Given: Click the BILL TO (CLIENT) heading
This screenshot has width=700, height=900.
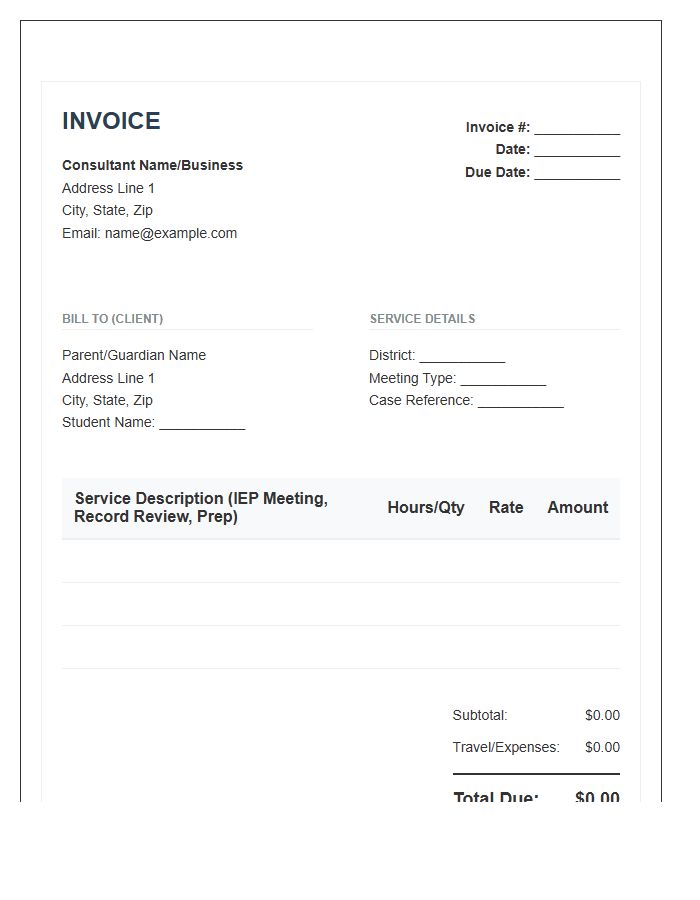Looking at the screenshot, I should point(112,319).
